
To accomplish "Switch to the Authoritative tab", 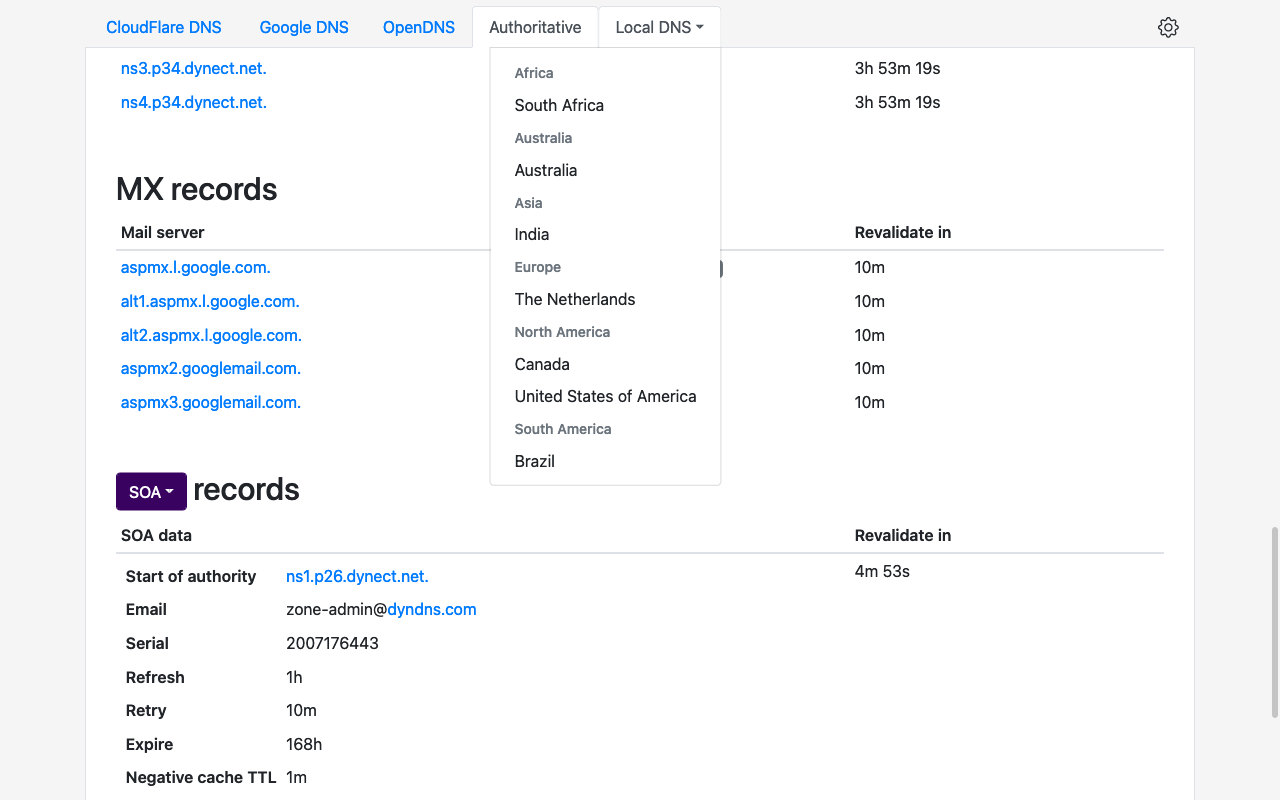I will click(535, 27).
